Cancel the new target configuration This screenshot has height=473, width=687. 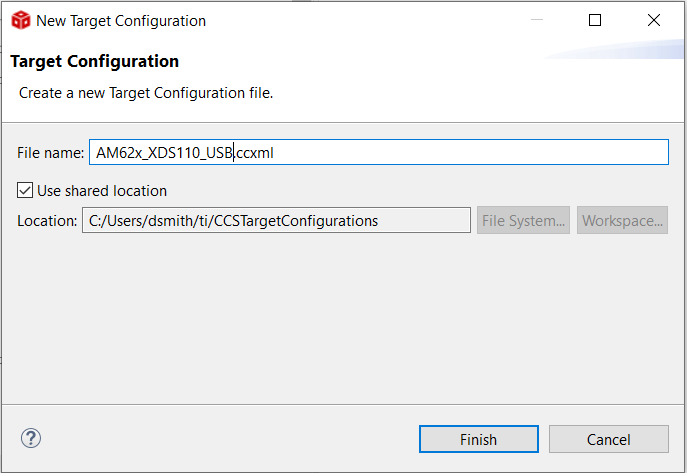click(x=609, y=439)
